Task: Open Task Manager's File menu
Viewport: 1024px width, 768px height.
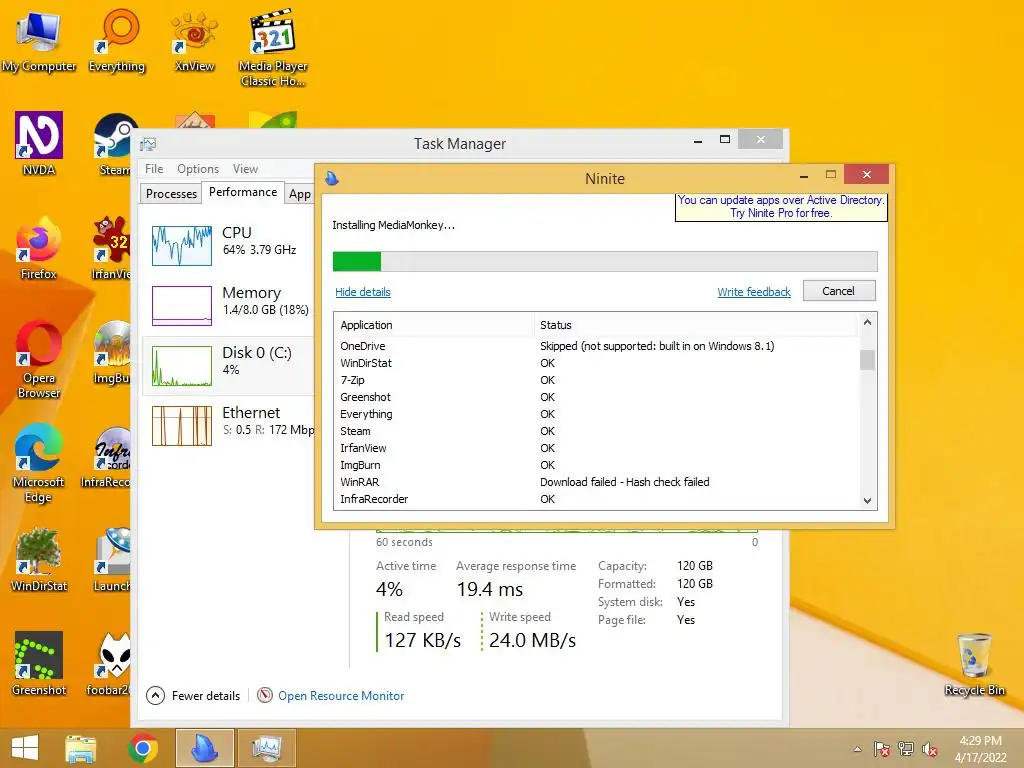Action: [x=154, y=168]
